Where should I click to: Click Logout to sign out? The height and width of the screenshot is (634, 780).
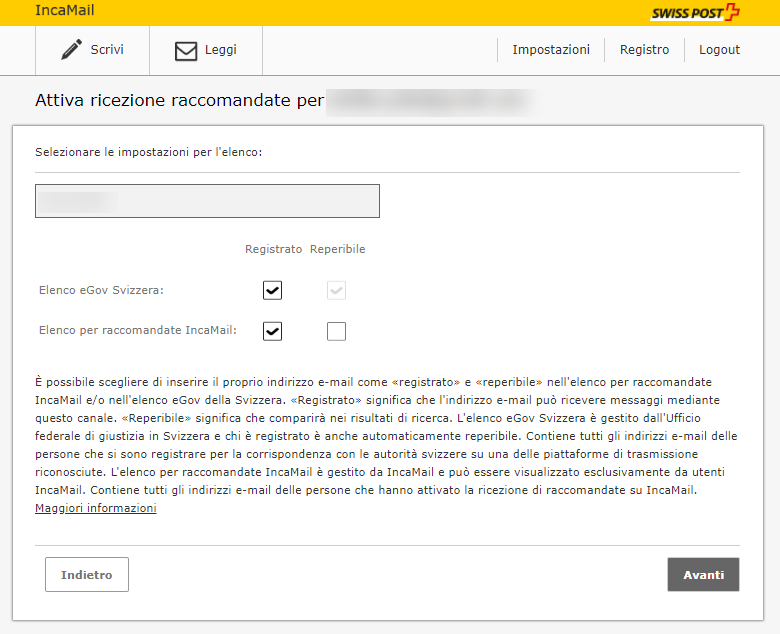coord(719,50)
